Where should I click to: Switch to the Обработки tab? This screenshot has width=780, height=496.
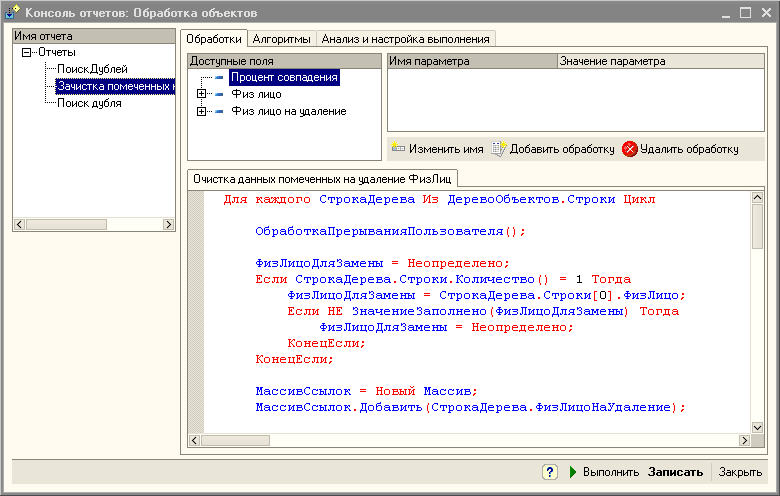click(214, 39)
